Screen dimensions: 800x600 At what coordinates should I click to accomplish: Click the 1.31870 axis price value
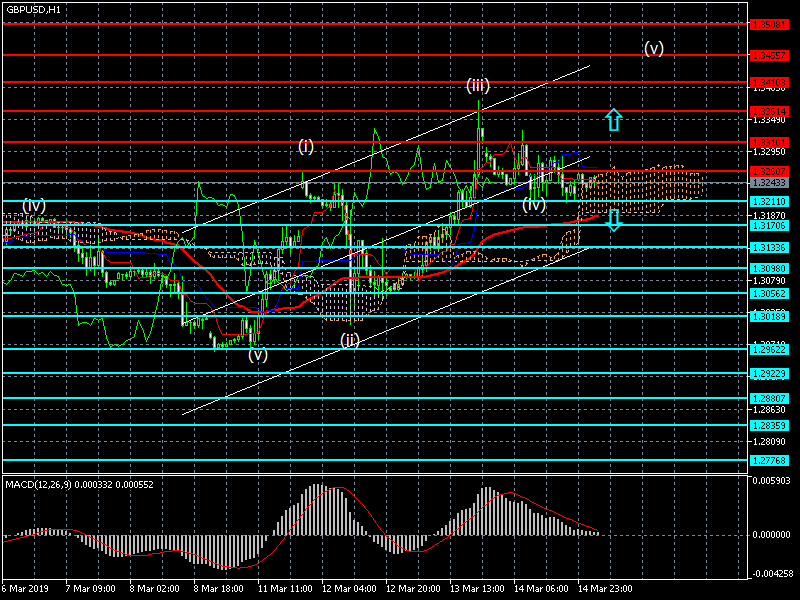click(x=769, y=215)
